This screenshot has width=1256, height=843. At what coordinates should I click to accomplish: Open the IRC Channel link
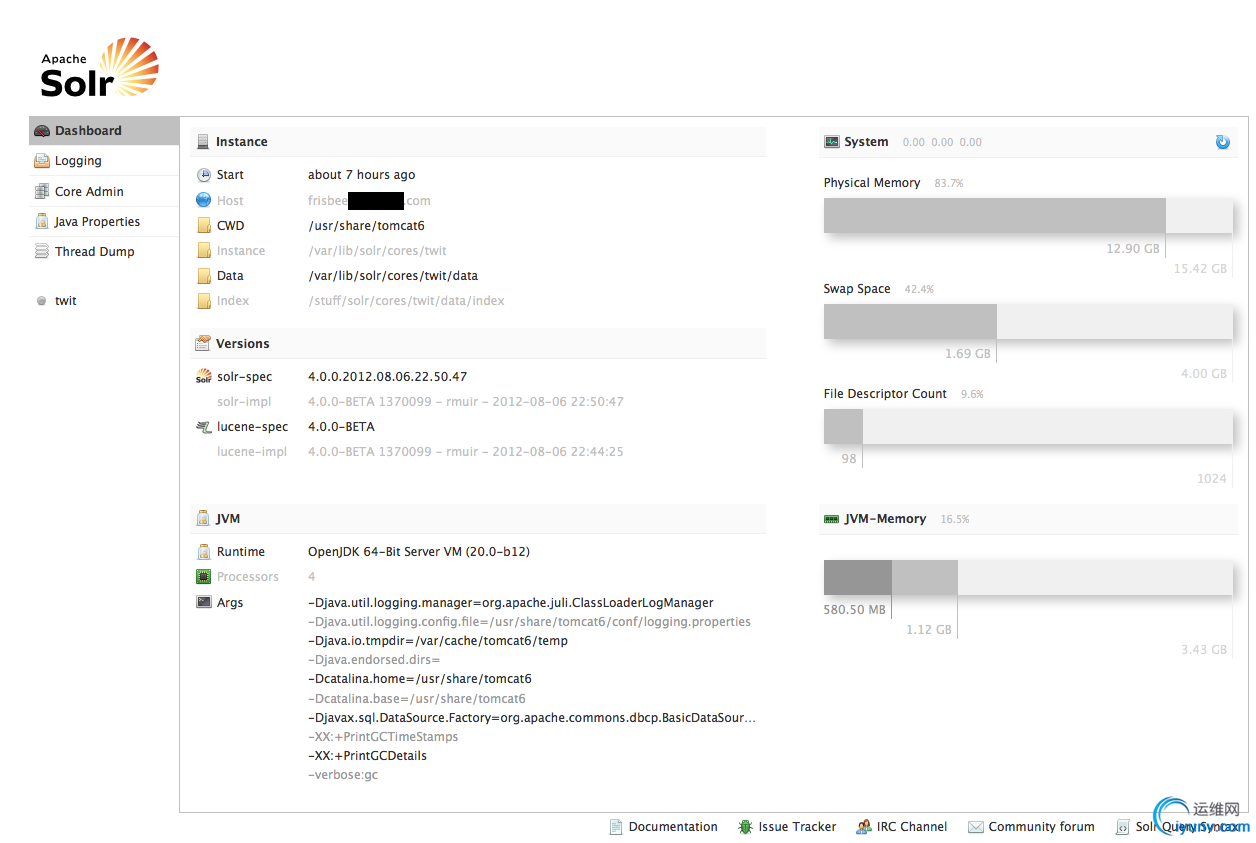[x=912, y=827]
